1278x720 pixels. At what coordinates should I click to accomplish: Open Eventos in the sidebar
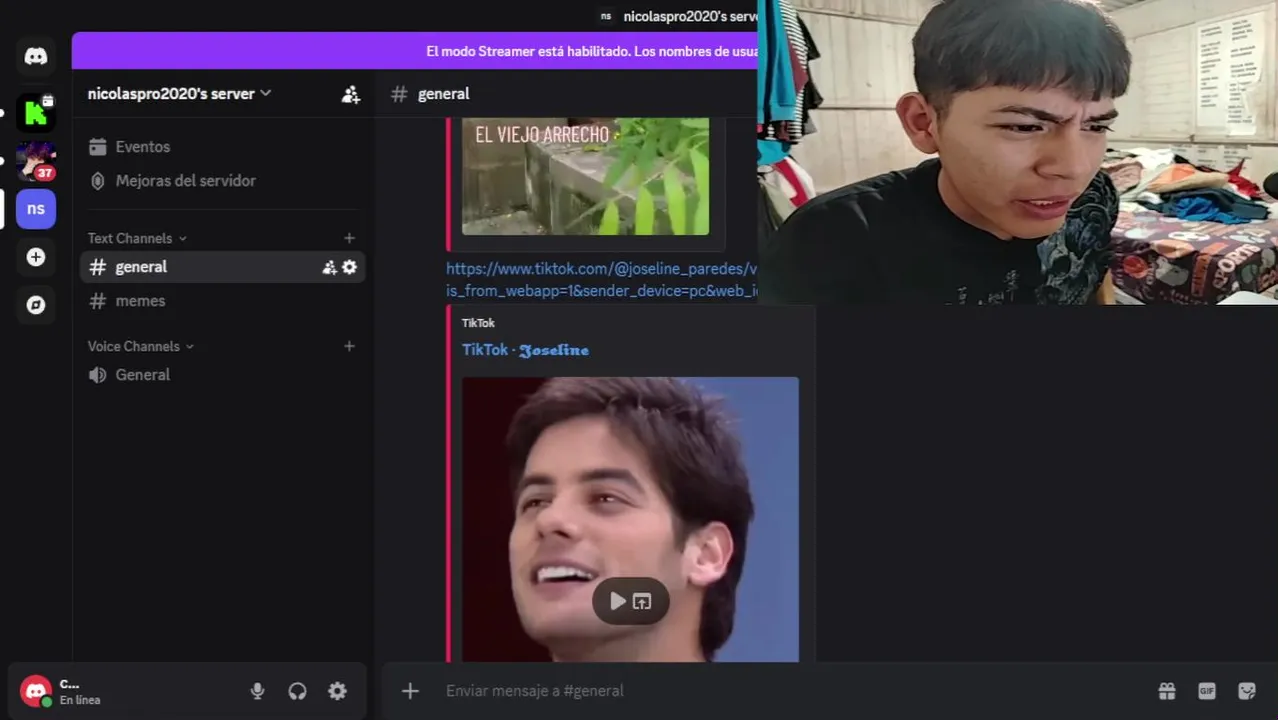click(222, 147)
